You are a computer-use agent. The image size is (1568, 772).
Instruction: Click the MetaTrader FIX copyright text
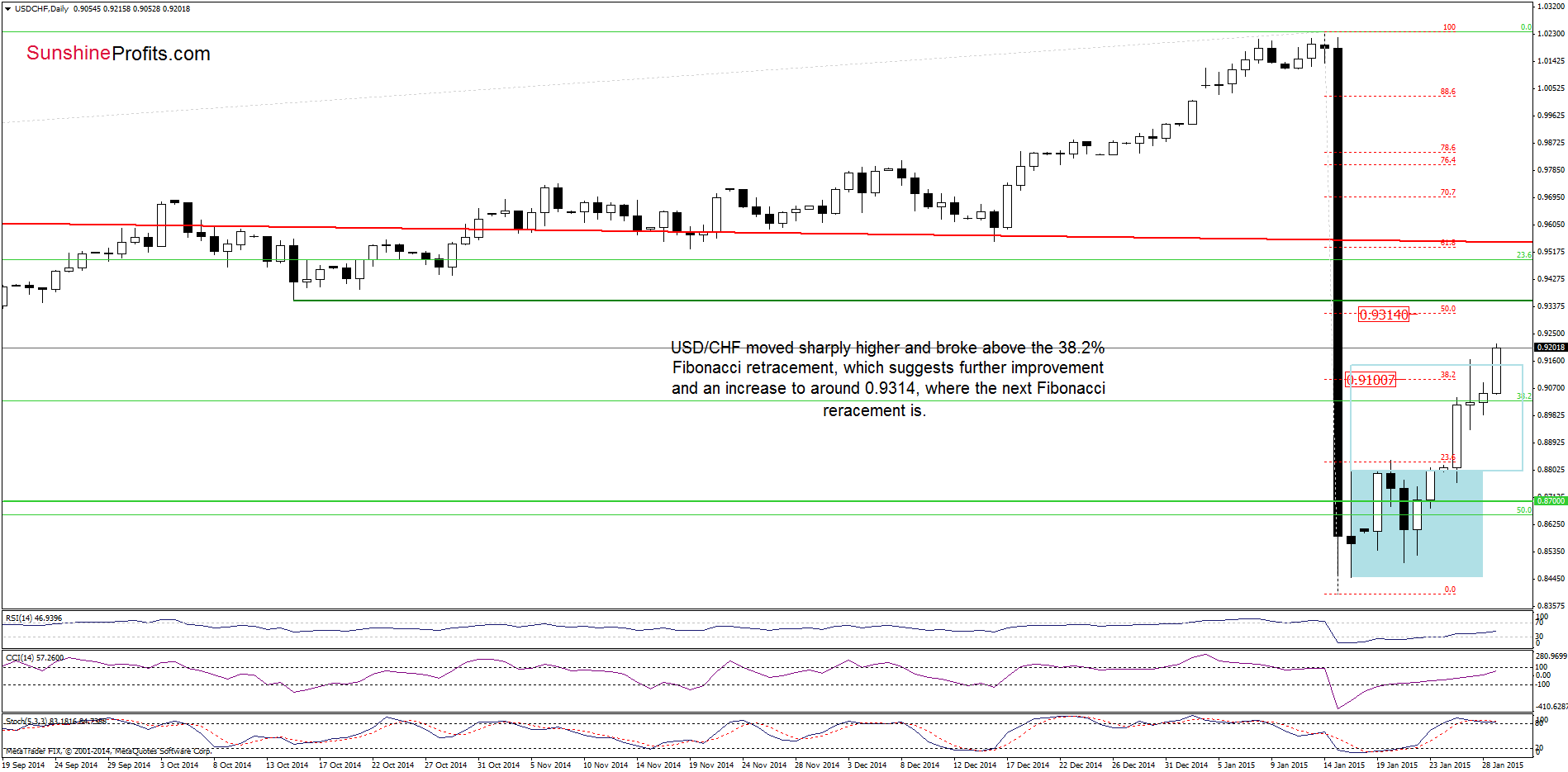click(108, 751)
